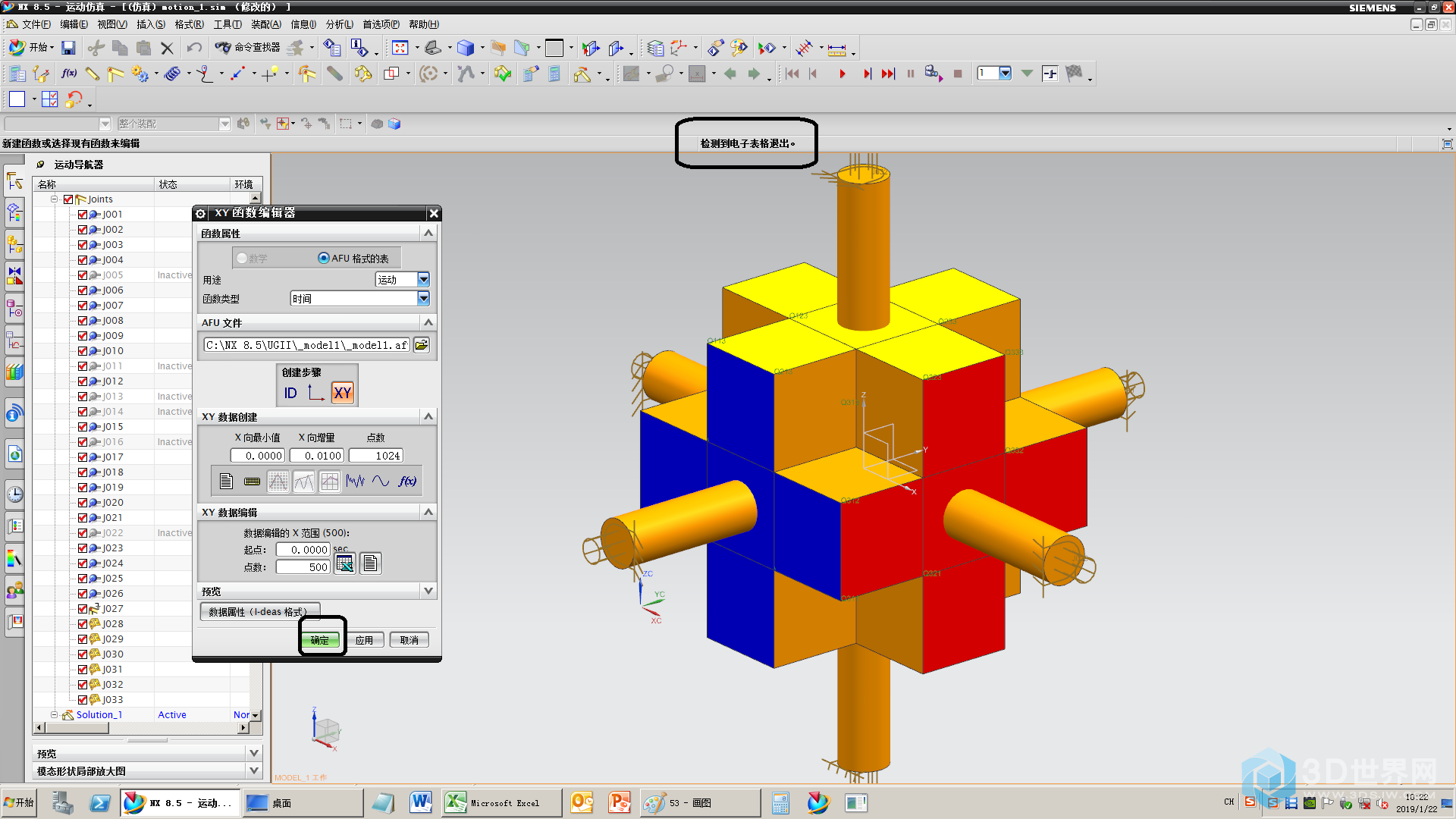Collapse the XY data editing section
This screenshot has width=1456, height=819.
(428, 512)
